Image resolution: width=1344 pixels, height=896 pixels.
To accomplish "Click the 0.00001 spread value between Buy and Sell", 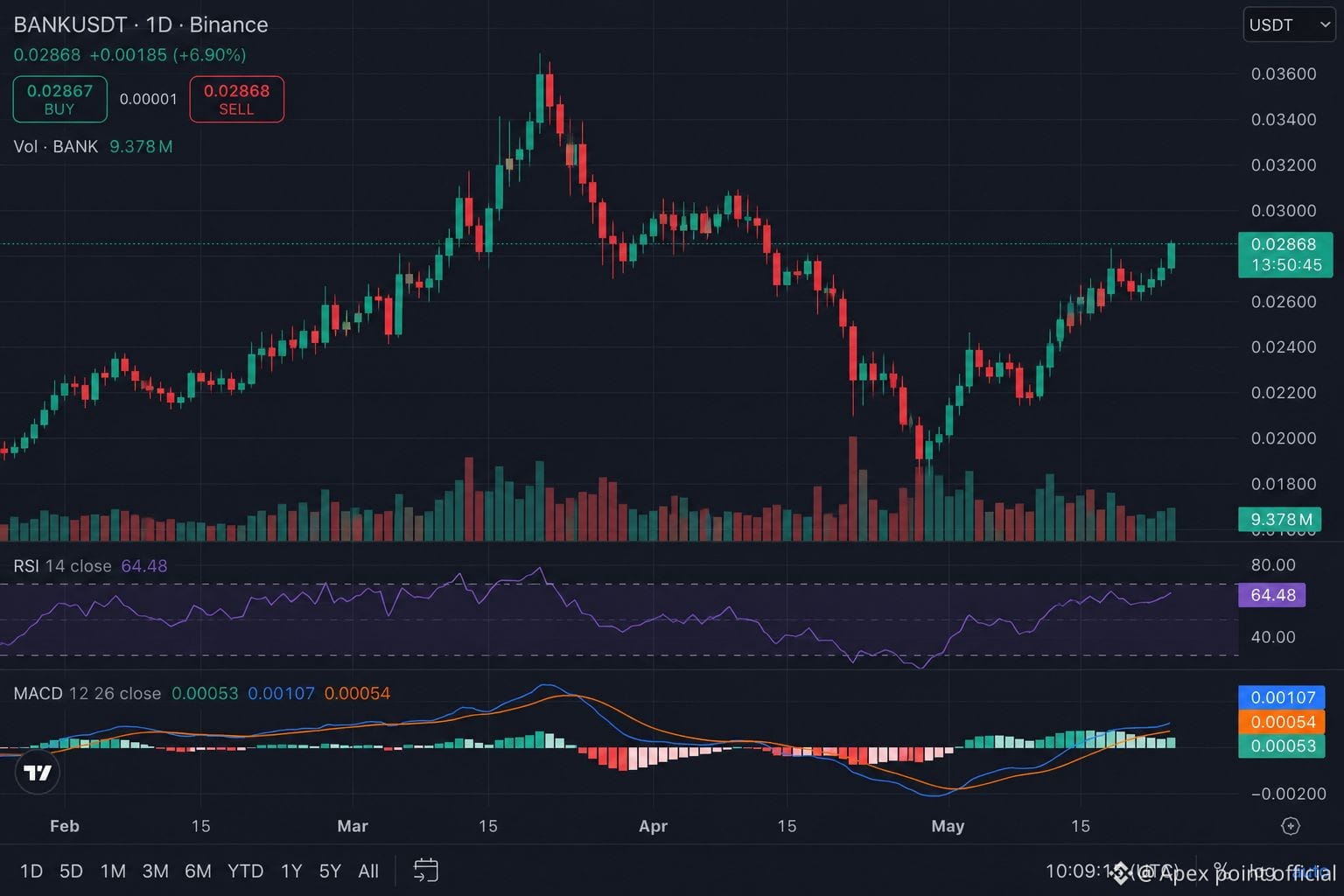I will (x=149, y=99).
